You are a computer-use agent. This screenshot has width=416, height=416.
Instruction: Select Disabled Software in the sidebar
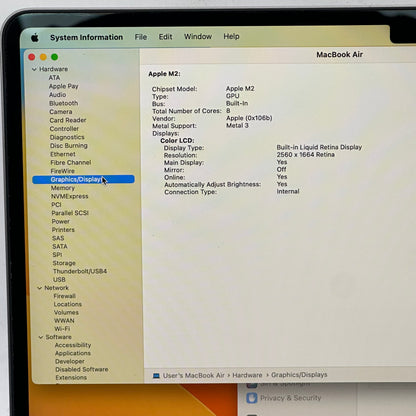point(82,369)
